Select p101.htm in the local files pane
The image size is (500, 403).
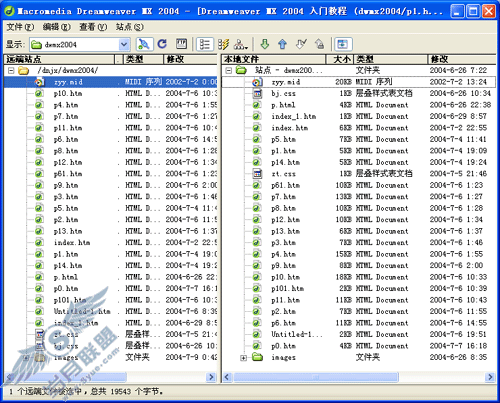point(287,288)
